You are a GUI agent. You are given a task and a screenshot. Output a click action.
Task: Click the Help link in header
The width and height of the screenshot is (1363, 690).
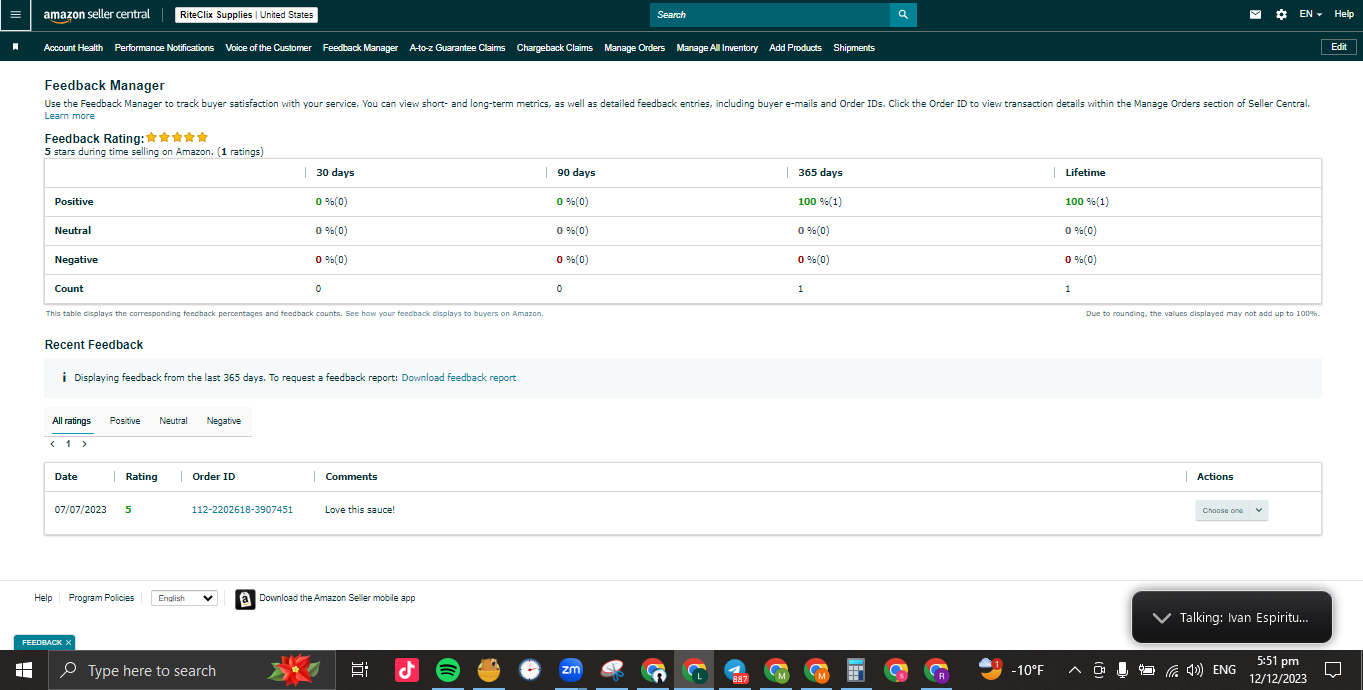tap(1344, 14)
